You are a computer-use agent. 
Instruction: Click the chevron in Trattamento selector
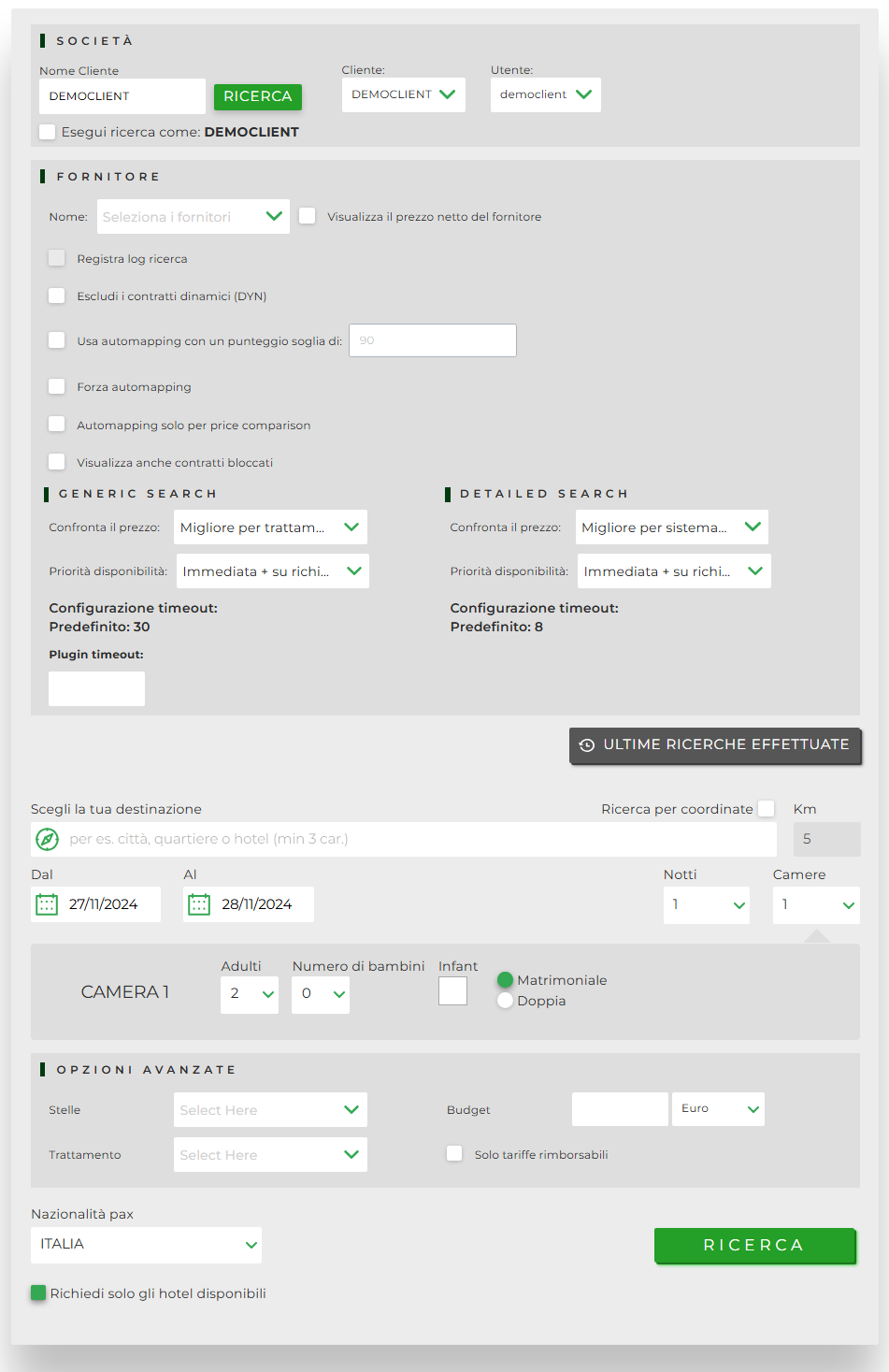pyautogui.click(x=351, y=1154)
